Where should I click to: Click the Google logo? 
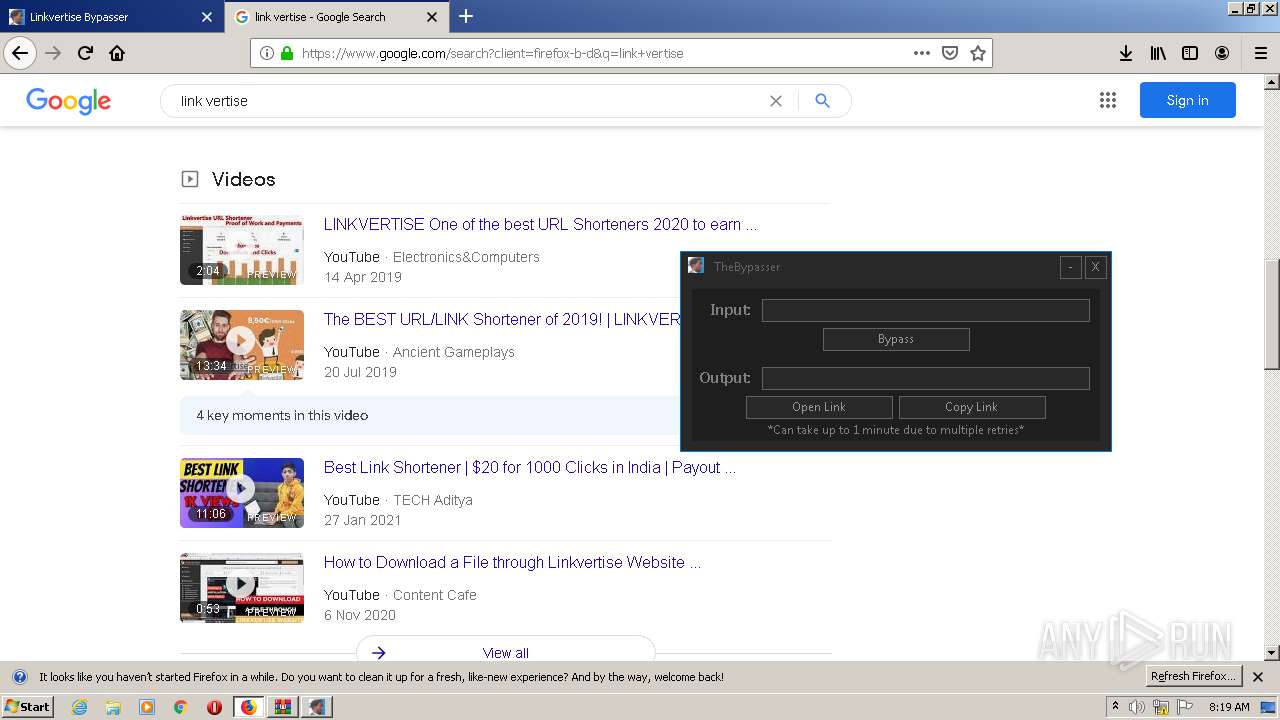point(68,101)
